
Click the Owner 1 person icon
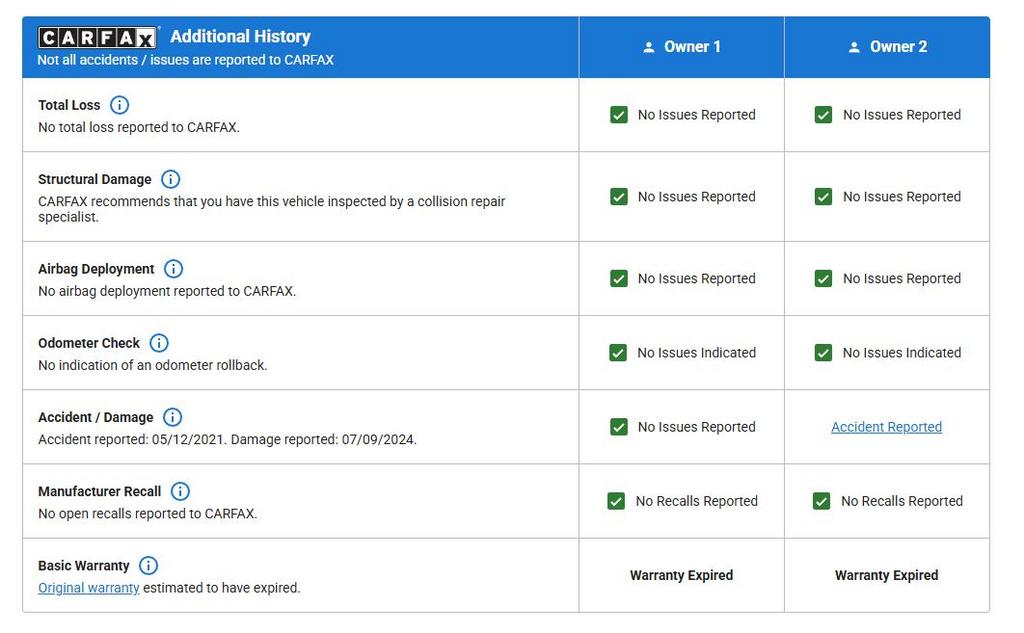coord(649,47)
